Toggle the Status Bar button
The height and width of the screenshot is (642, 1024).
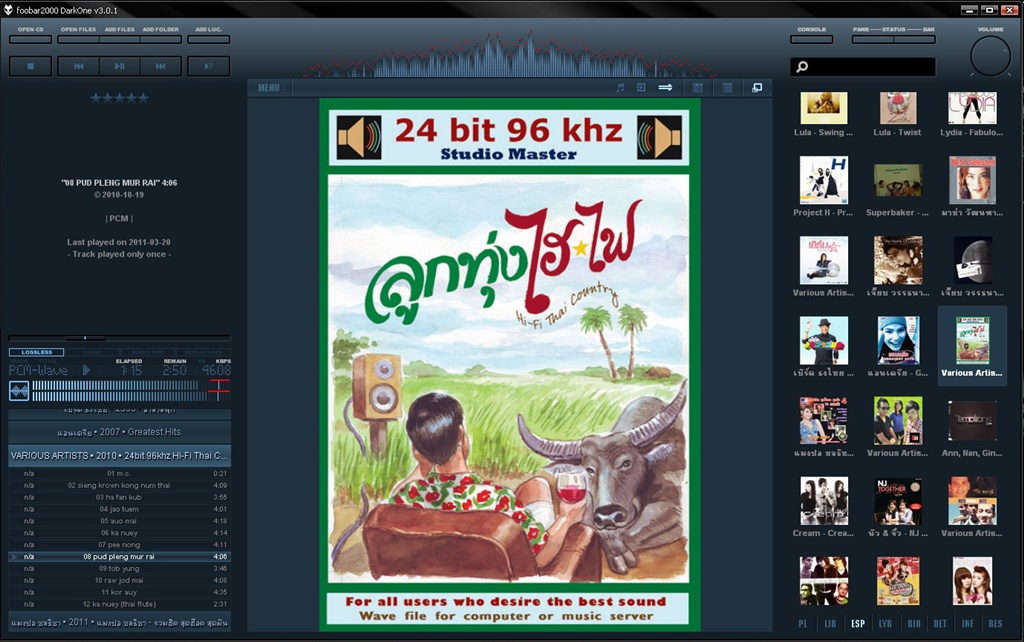914,39
